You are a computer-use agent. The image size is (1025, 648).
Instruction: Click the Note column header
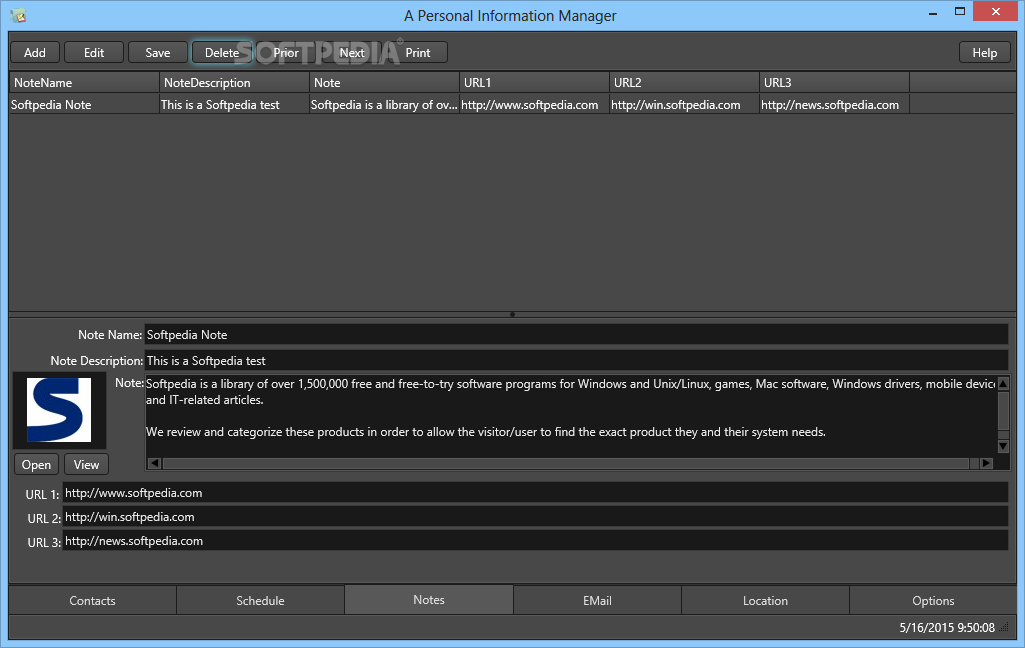tap(384, 82)
